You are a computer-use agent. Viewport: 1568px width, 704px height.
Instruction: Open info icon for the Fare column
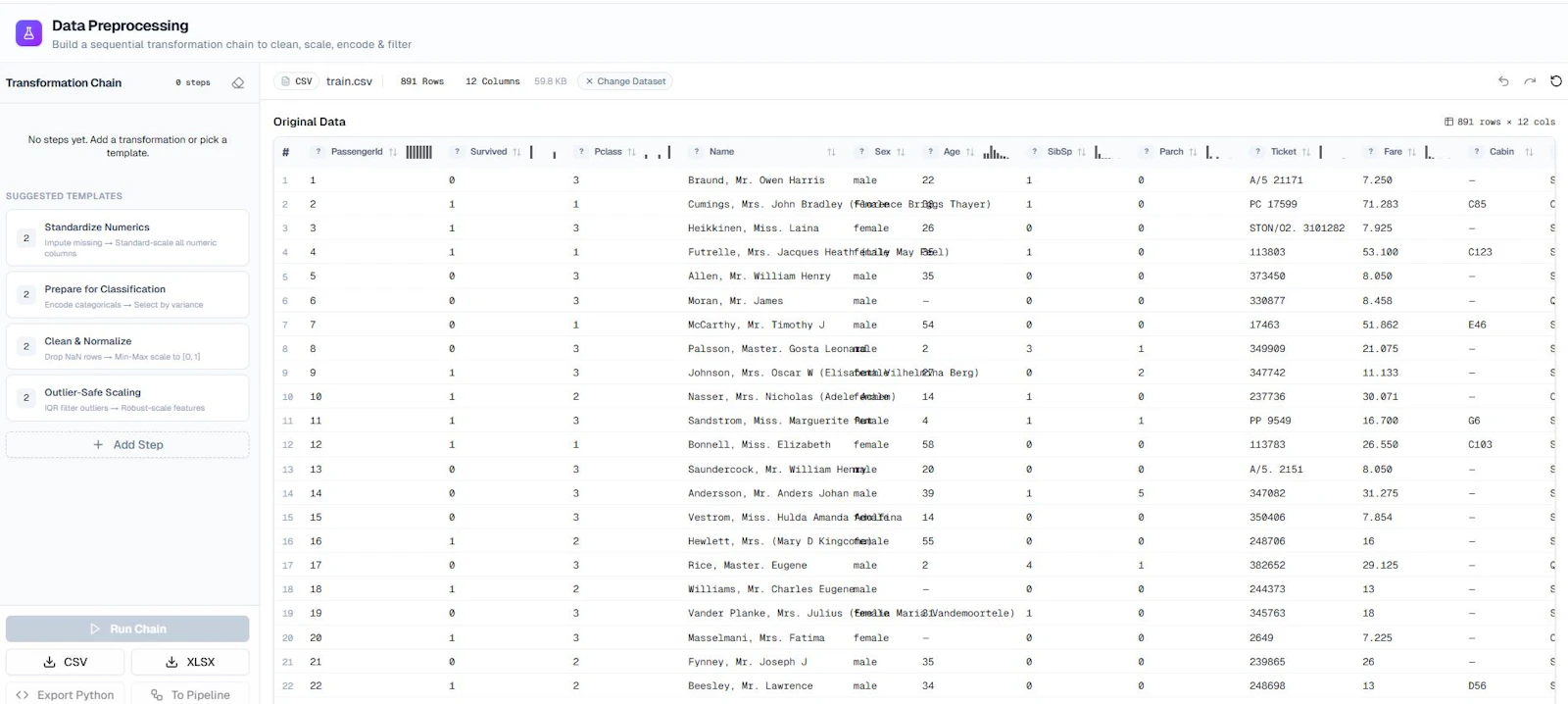point(1370,152)
